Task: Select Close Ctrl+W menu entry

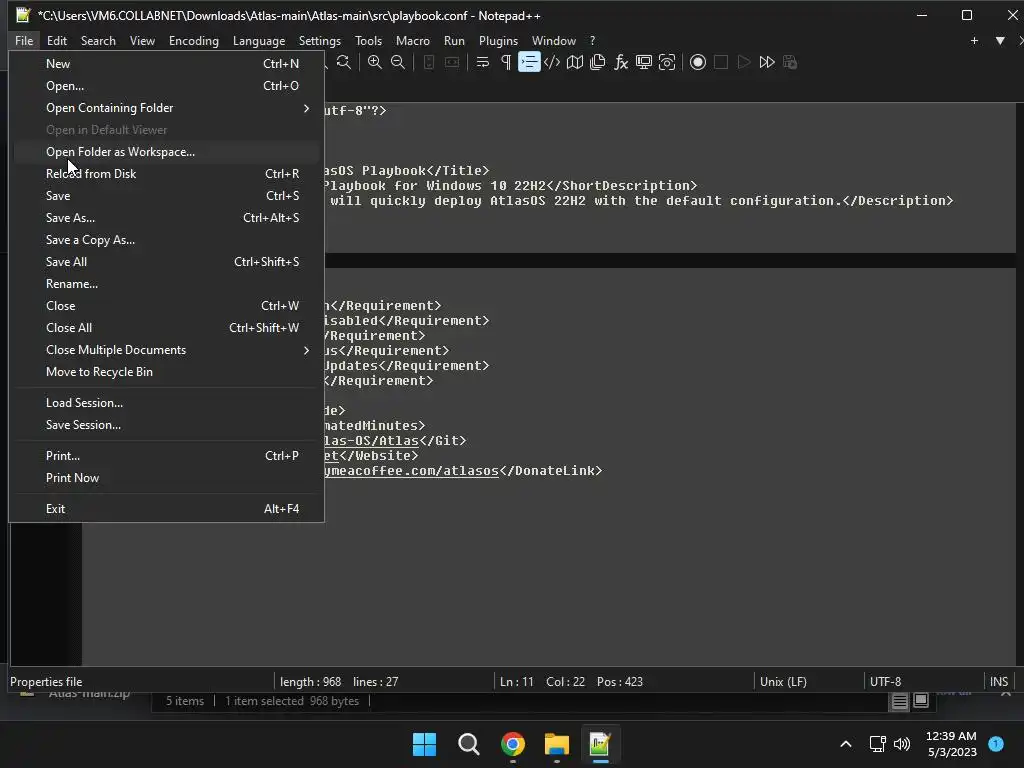Action: click(x=167, y=306)
